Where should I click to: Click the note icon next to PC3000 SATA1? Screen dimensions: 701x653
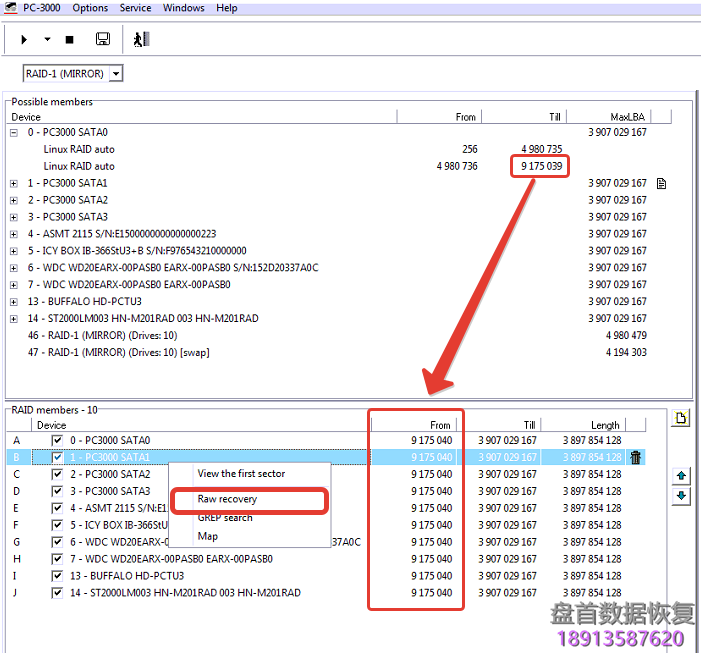(x=661, y=183)
